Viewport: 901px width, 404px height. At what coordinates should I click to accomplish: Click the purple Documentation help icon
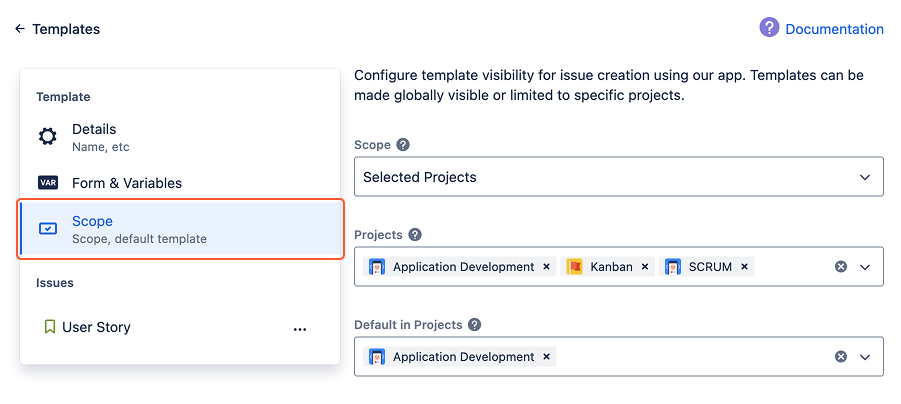(x=769, y=28)
